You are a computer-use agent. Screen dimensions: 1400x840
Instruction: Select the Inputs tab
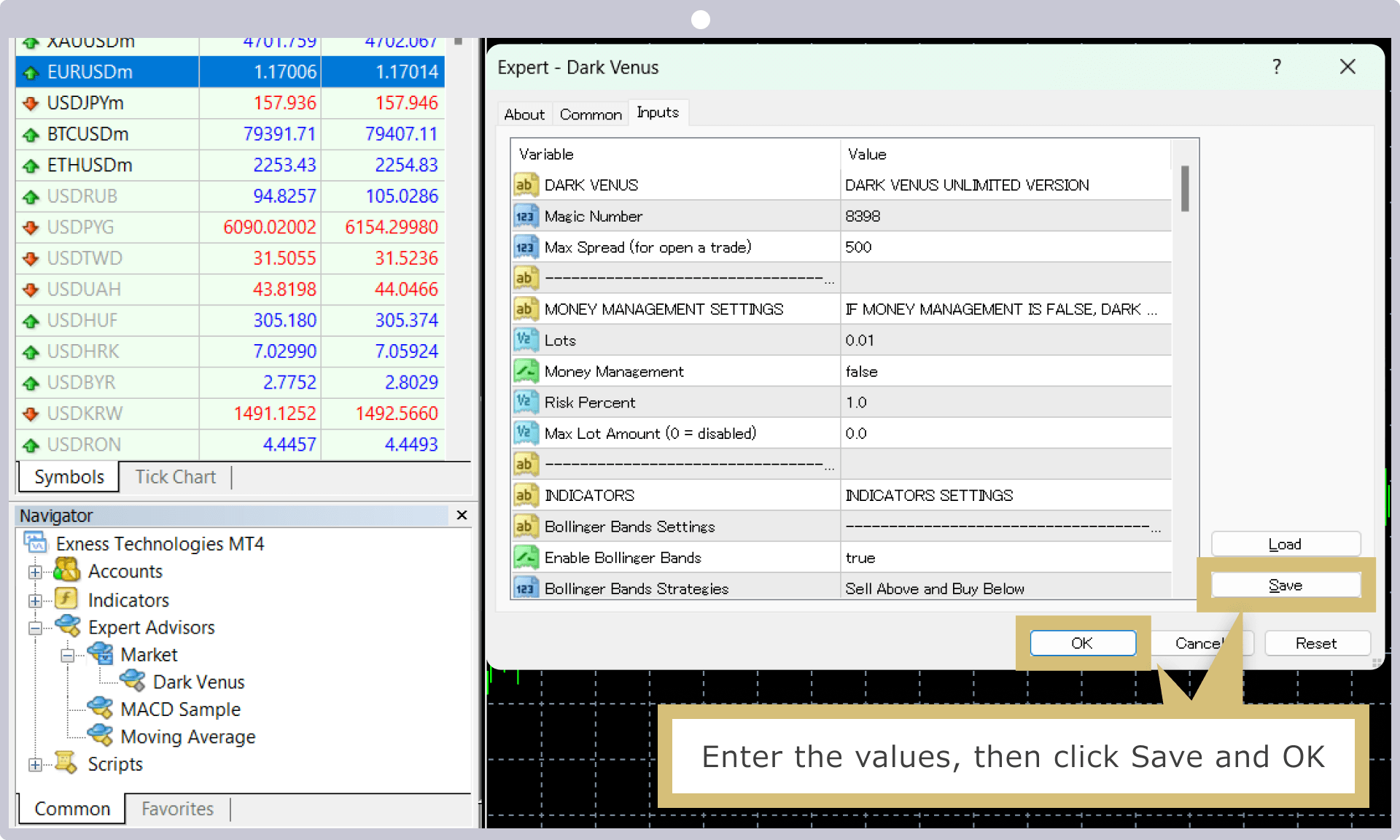658,112
